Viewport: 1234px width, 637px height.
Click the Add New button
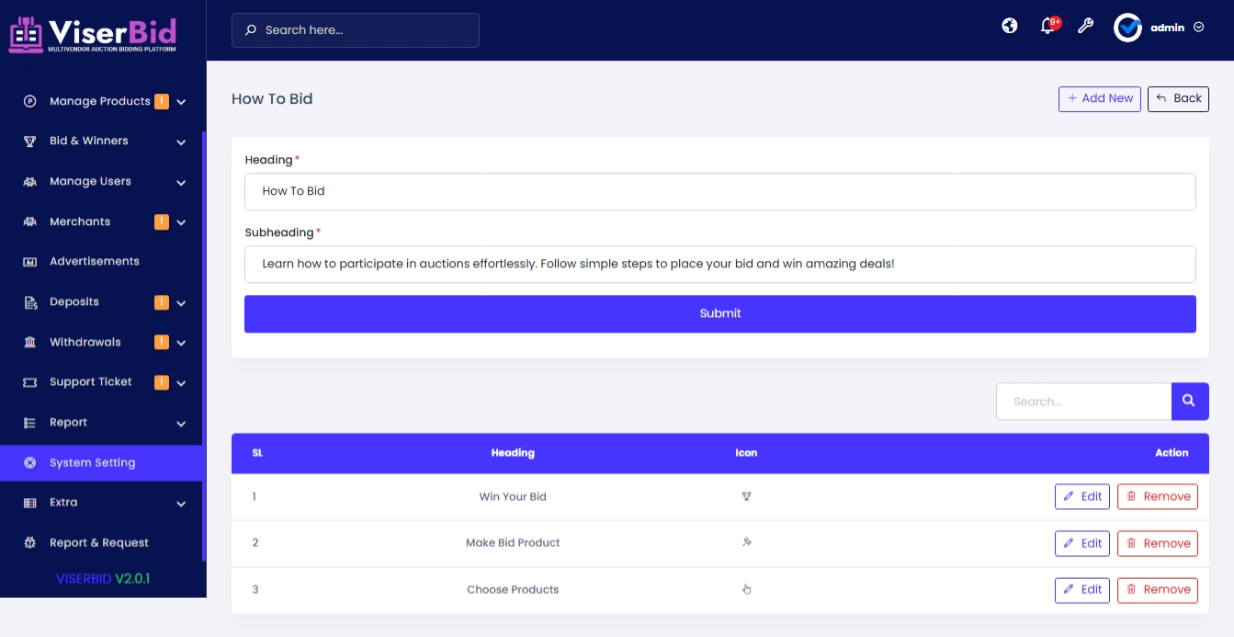pyautogui.click(x=1100, y=98)
